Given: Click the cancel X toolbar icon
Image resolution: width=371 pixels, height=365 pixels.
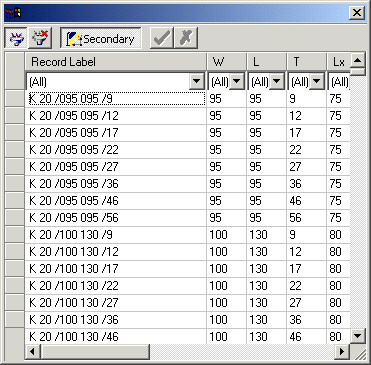Looking at the screenshot, I should pyautogui.click(x=186, y=38).
